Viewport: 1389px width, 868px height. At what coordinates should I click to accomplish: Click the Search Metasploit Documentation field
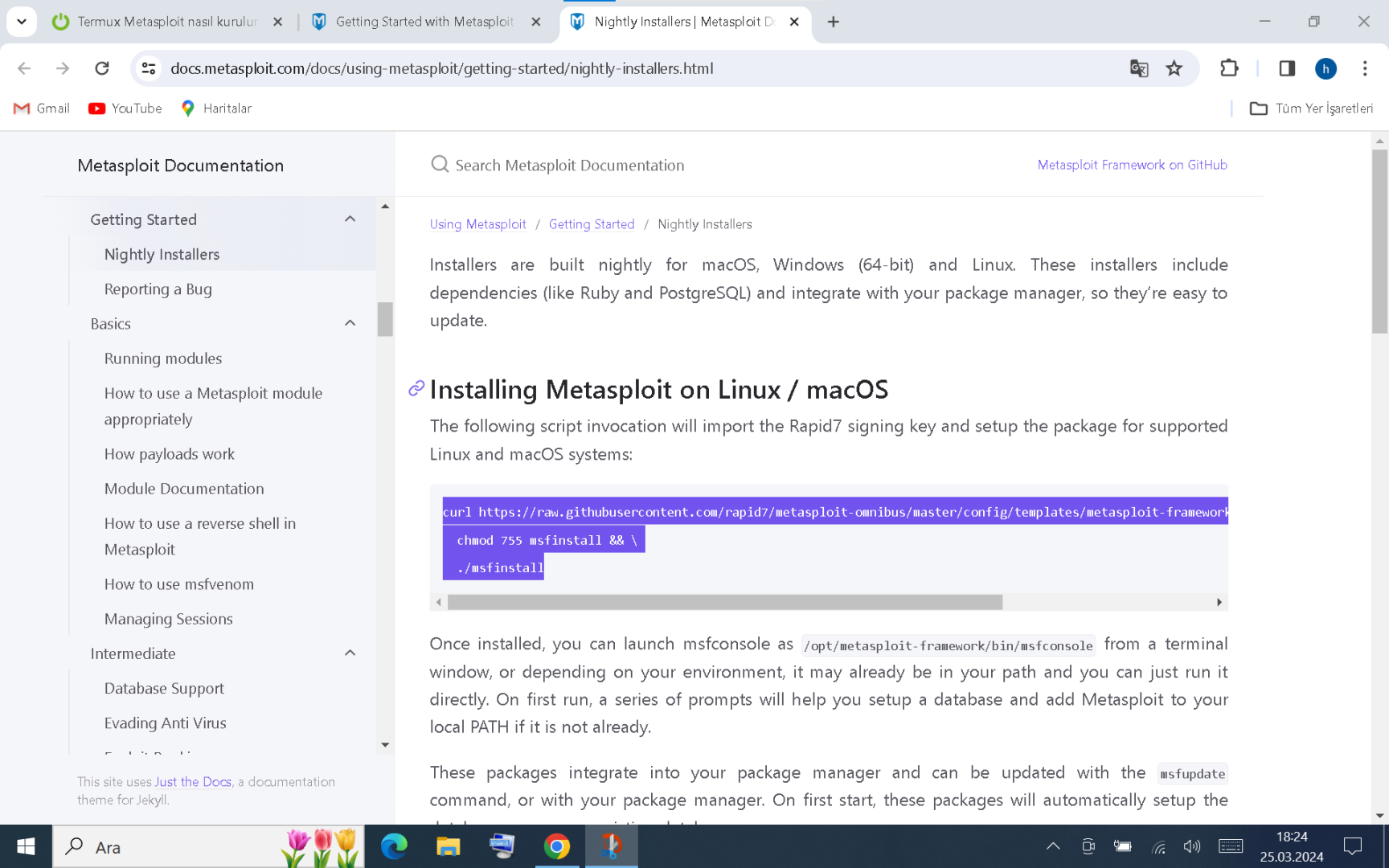(x=569, y=165)
